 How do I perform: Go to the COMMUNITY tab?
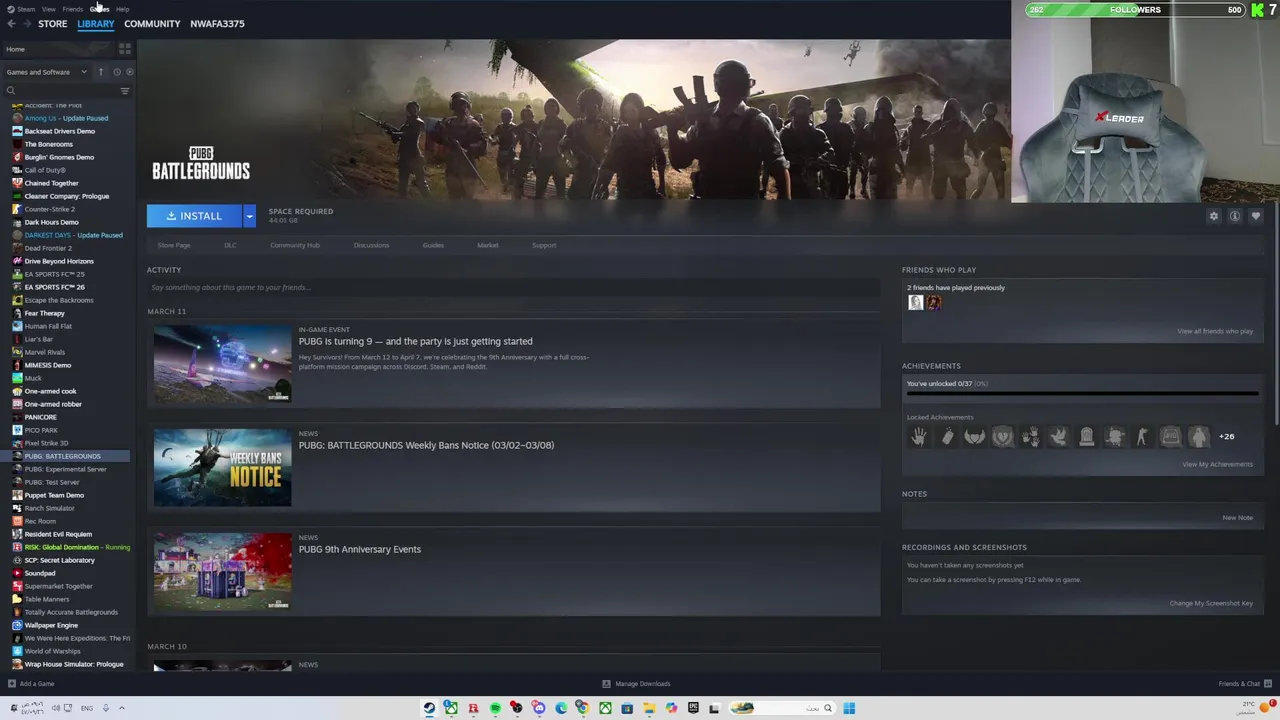coord(152,24)
